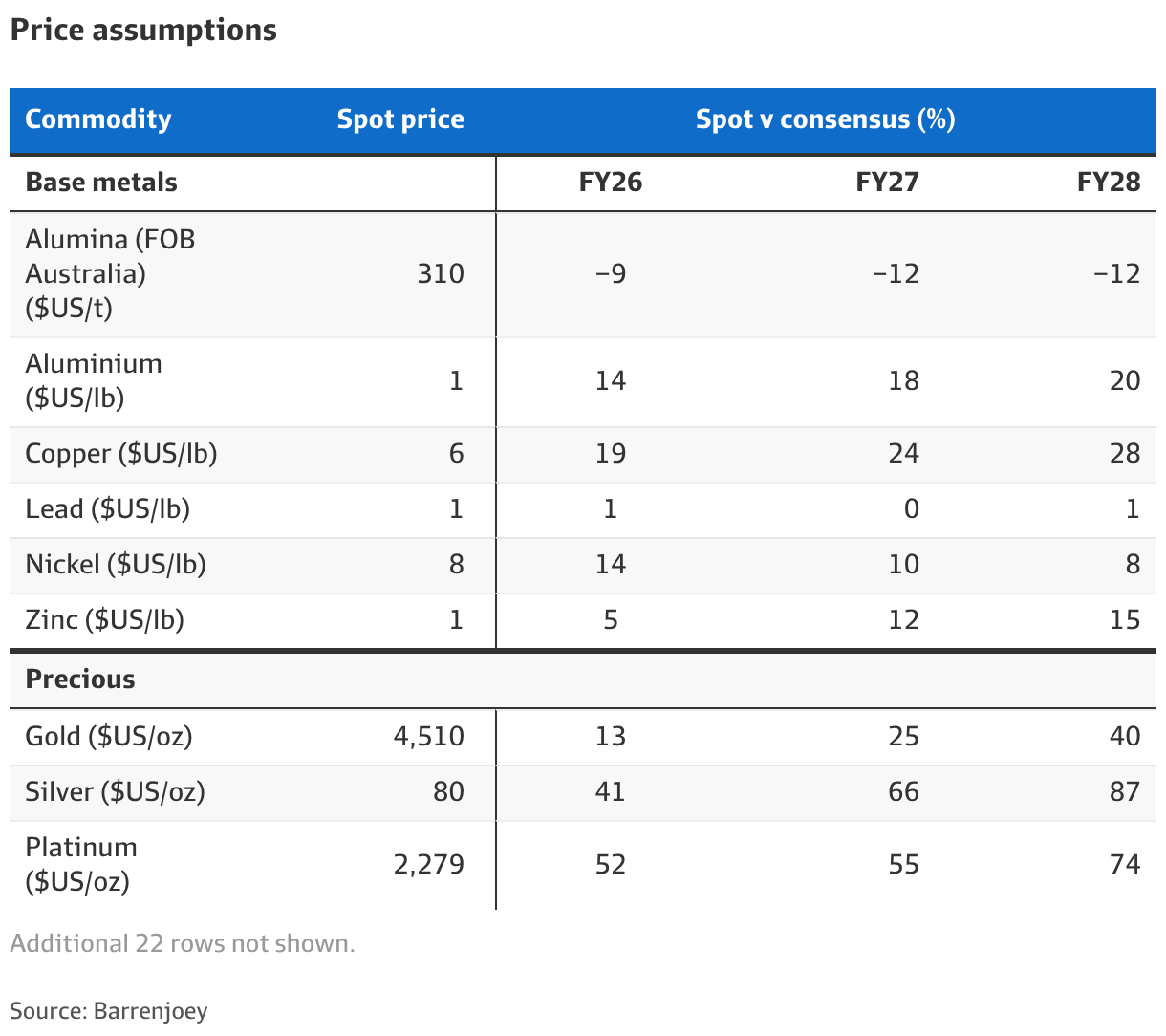
Task: Click the Base metals section label
Action: [x=101, y=183]
